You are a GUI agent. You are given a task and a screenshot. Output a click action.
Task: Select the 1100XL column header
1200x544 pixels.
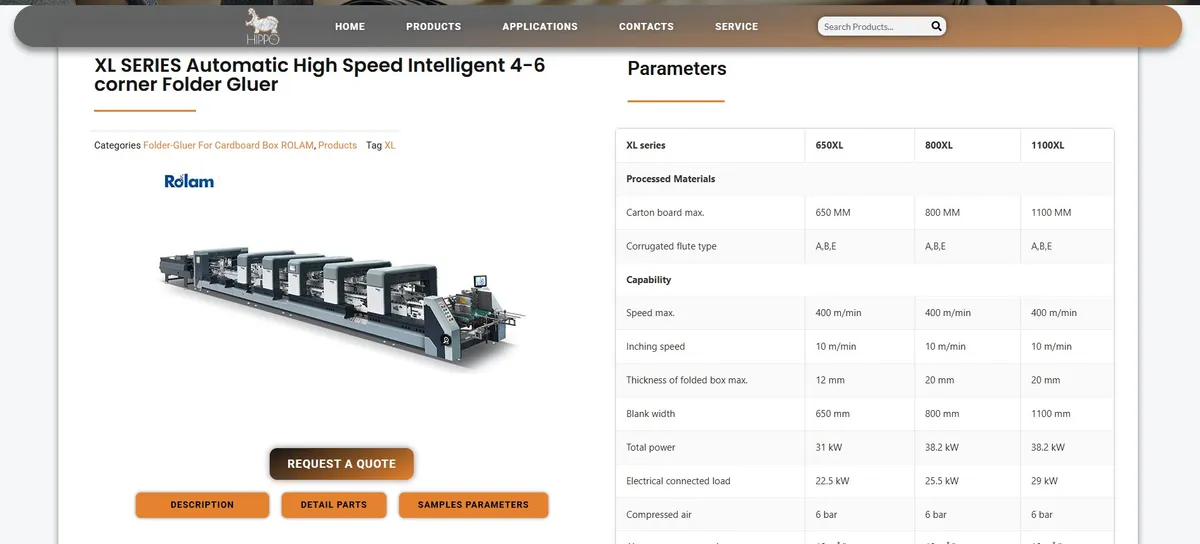pyautogui.click(x=1047, y=145)
